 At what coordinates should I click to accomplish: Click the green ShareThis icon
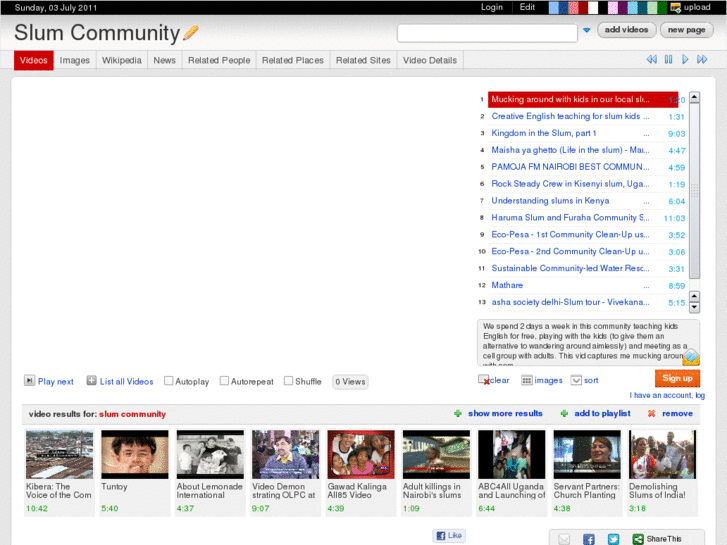coord(638,539)
